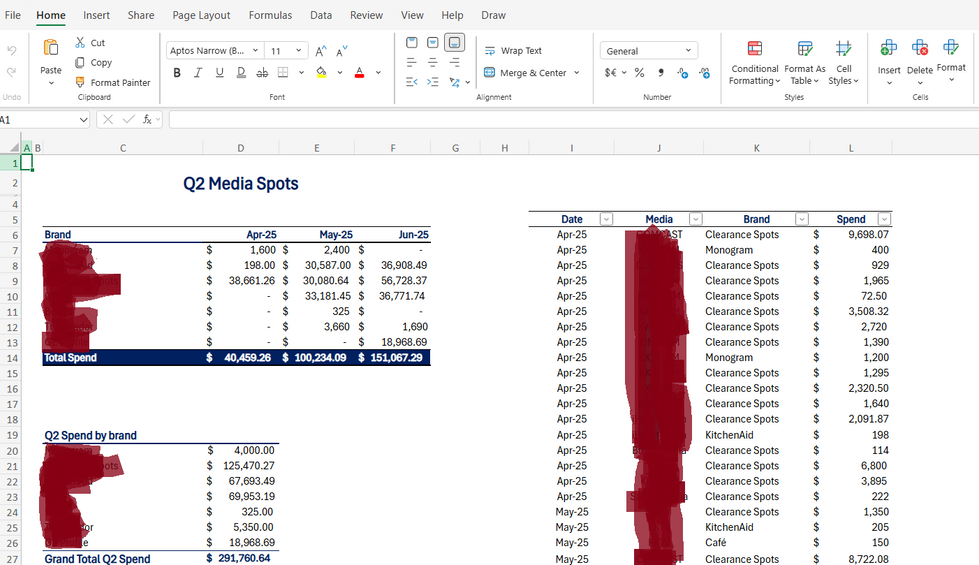Click the Merge & Center button
979x565 pixels.
(x=525, y=72)
